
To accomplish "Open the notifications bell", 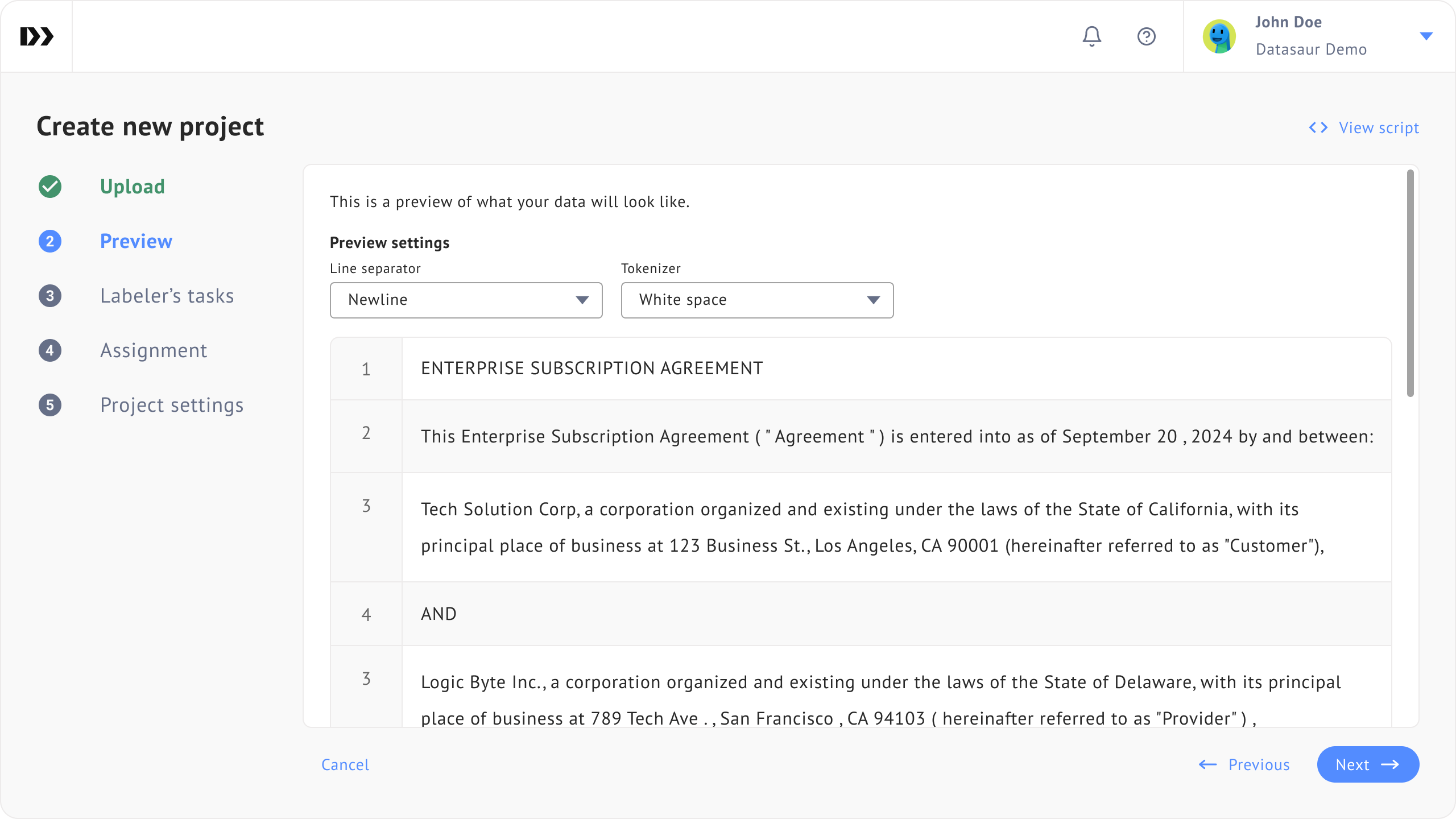I will pos(1091,36).
